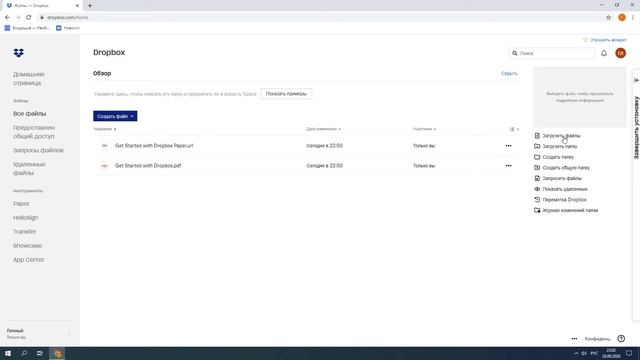This screenshot has height=360, width=640.
Task: Click the overview description text area
Action: click(x=175, y=94)
